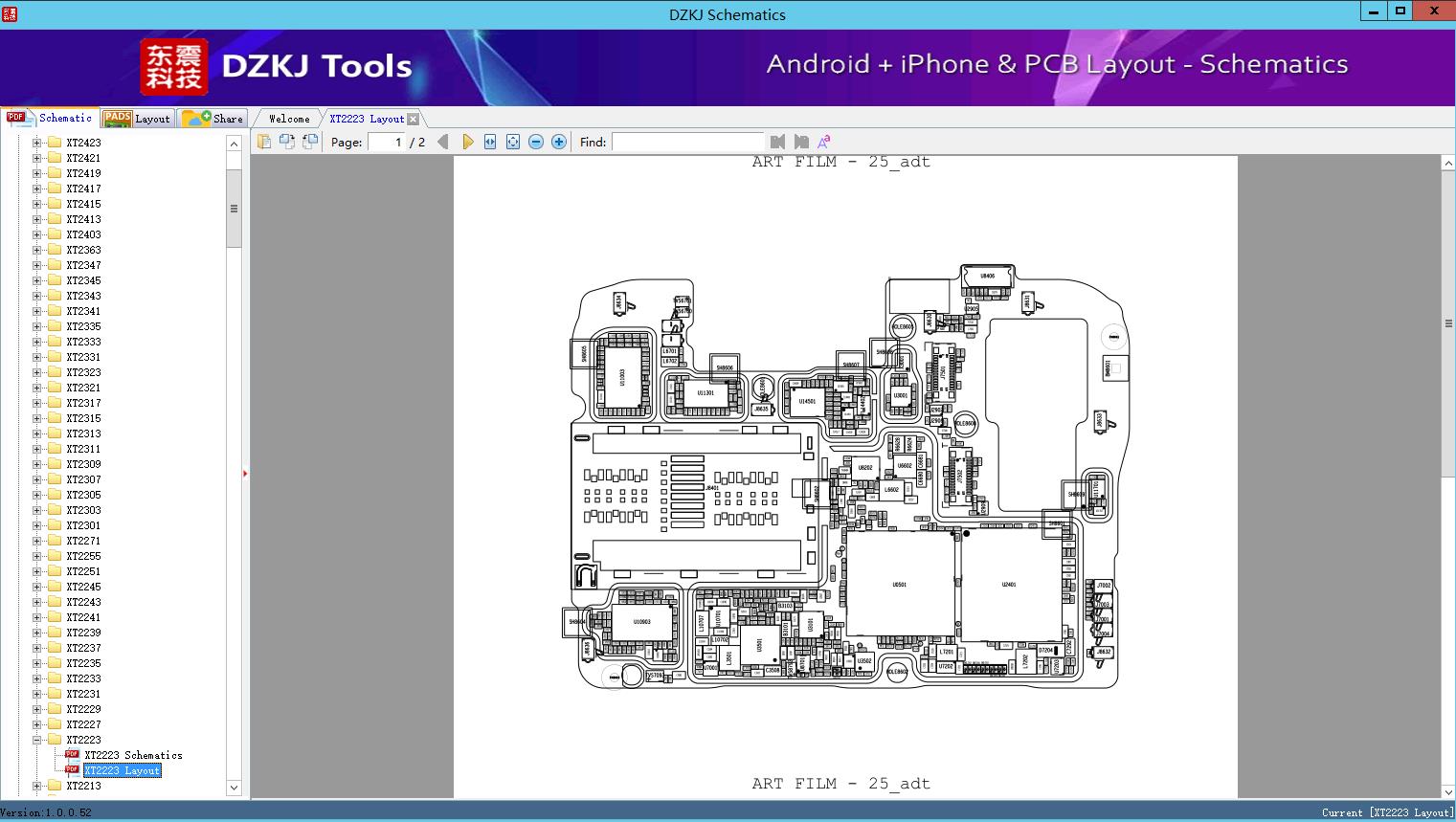Switch to the PADS Layout tab
Image resolution: width=1456 pixels, height=822 pixels.
[137, 119]
